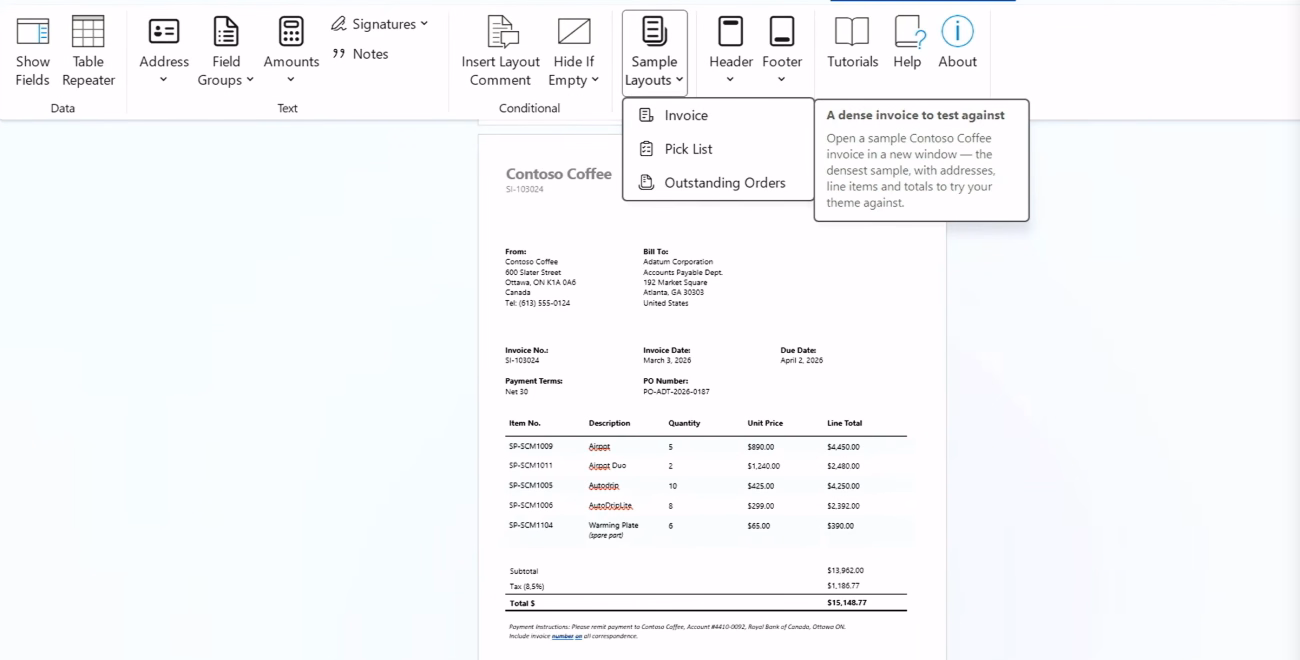1300x660 pixels.
Task: Click the Signatures pen icon
Action: tap(339, 23)
